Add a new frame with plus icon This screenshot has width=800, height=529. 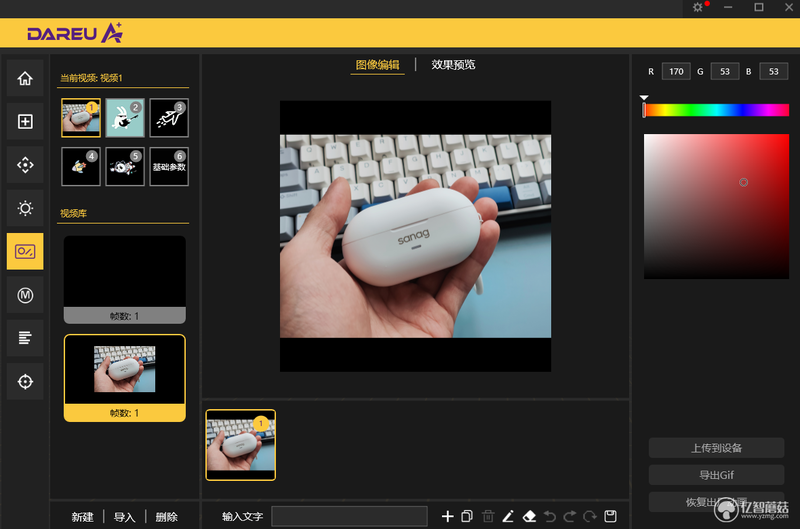pos(447,516)
